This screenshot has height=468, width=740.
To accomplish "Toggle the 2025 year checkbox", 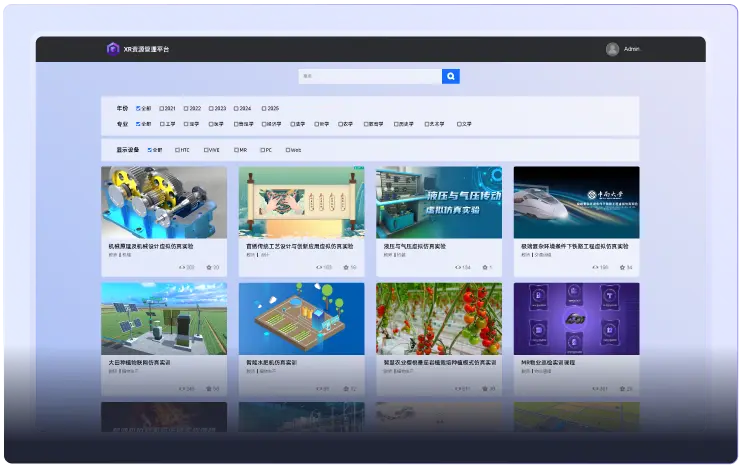I will tap(264, 108).
